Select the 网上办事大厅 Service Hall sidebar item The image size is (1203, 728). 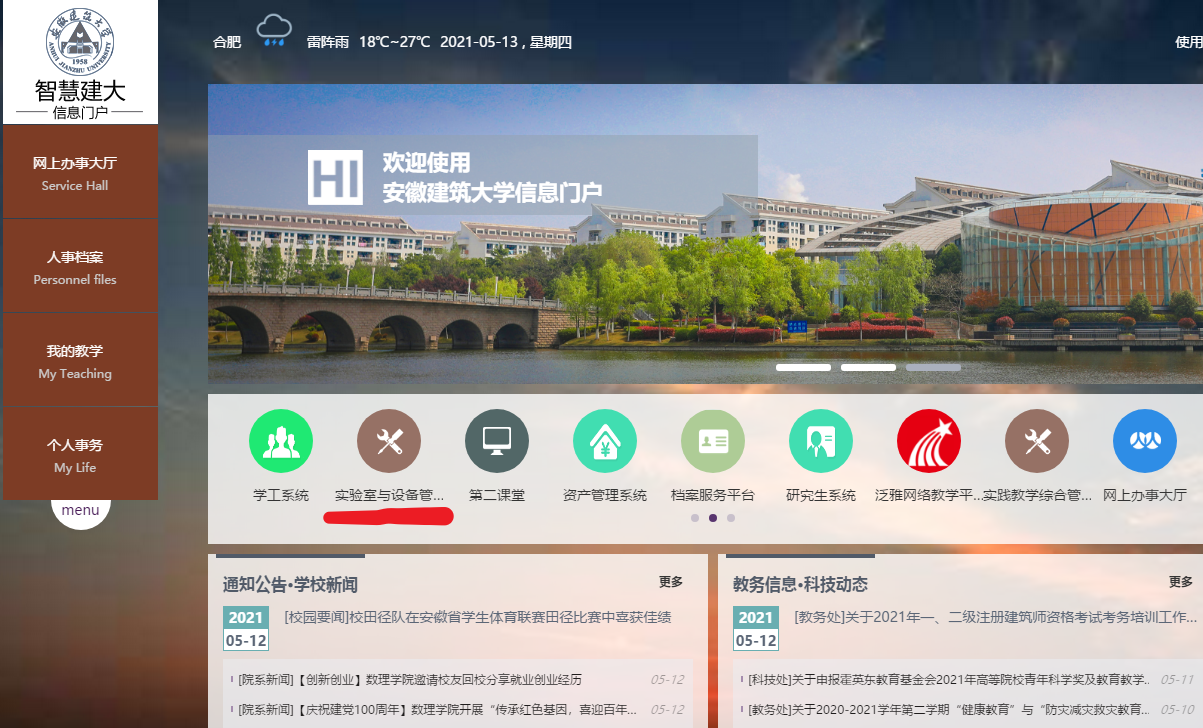[x=81, y=172]
